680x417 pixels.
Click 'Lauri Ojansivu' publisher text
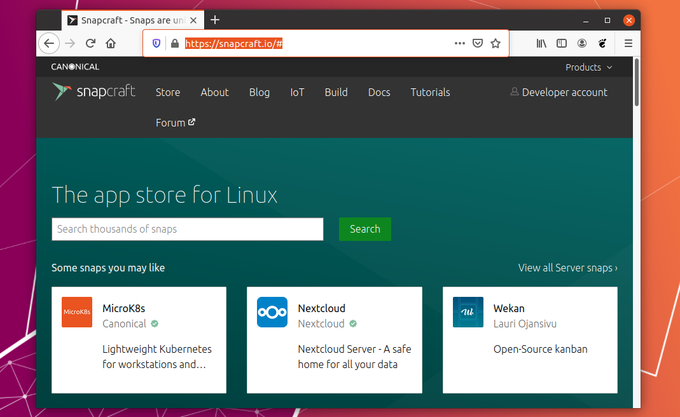525,324
